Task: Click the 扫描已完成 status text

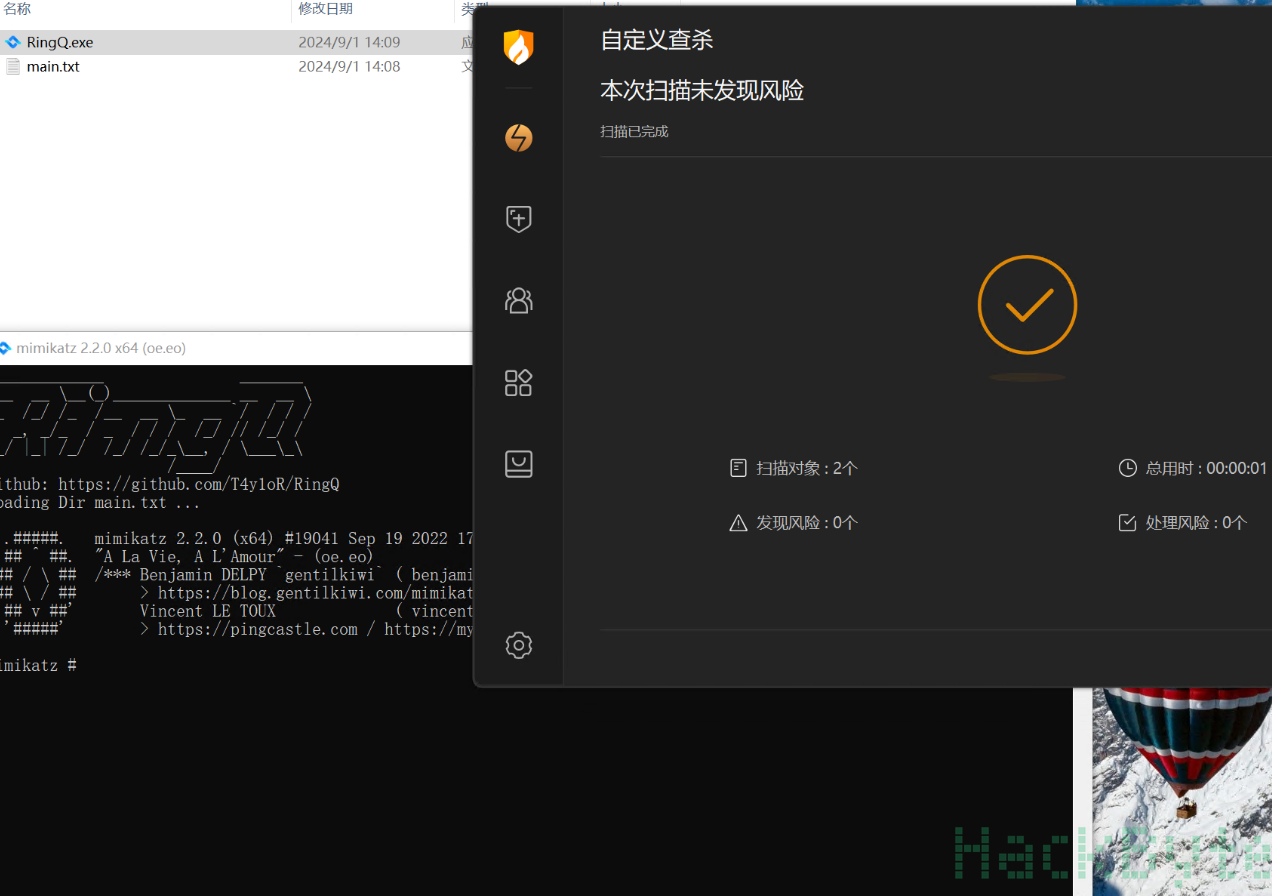Action: pos(634,131)
